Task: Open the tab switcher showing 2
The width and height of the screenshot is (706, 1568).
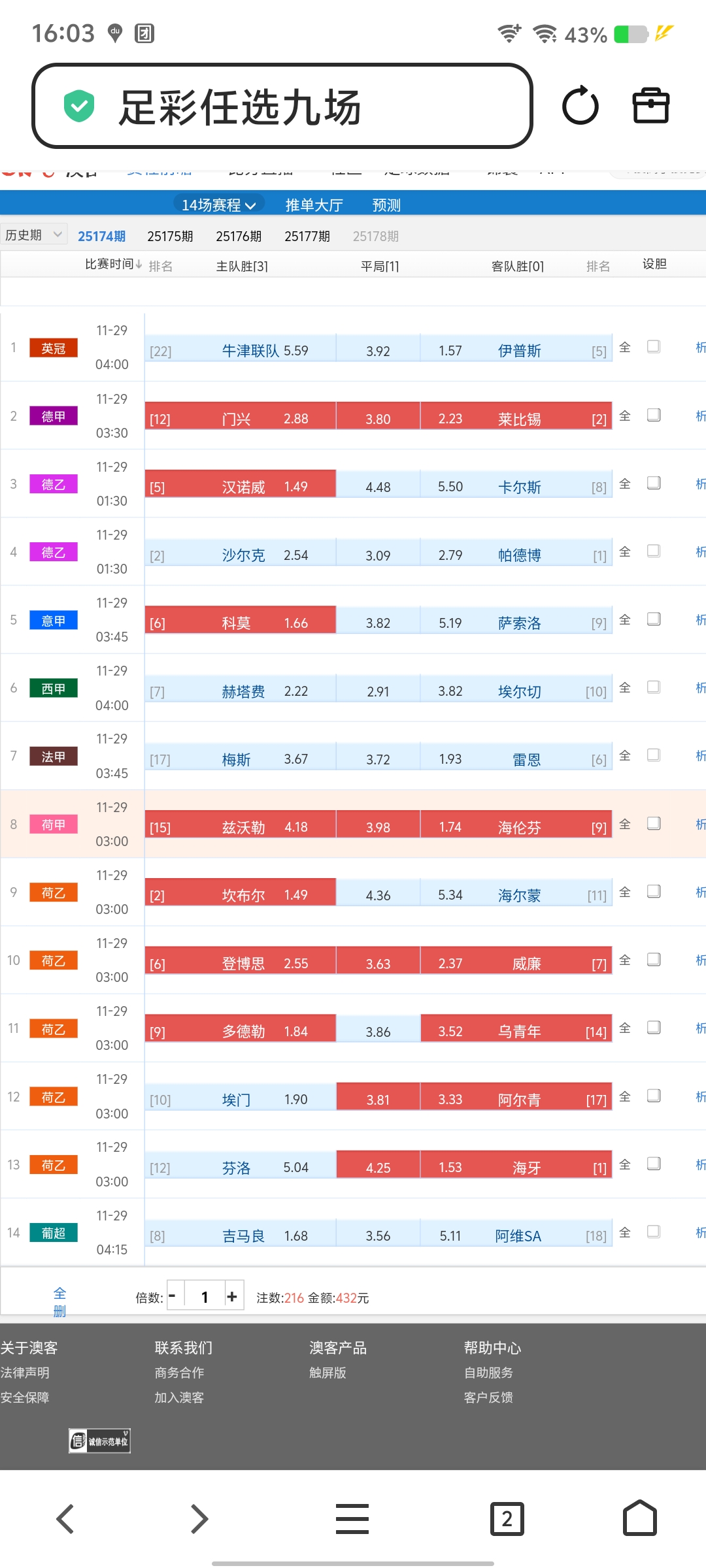Action: pos(507,1518)
